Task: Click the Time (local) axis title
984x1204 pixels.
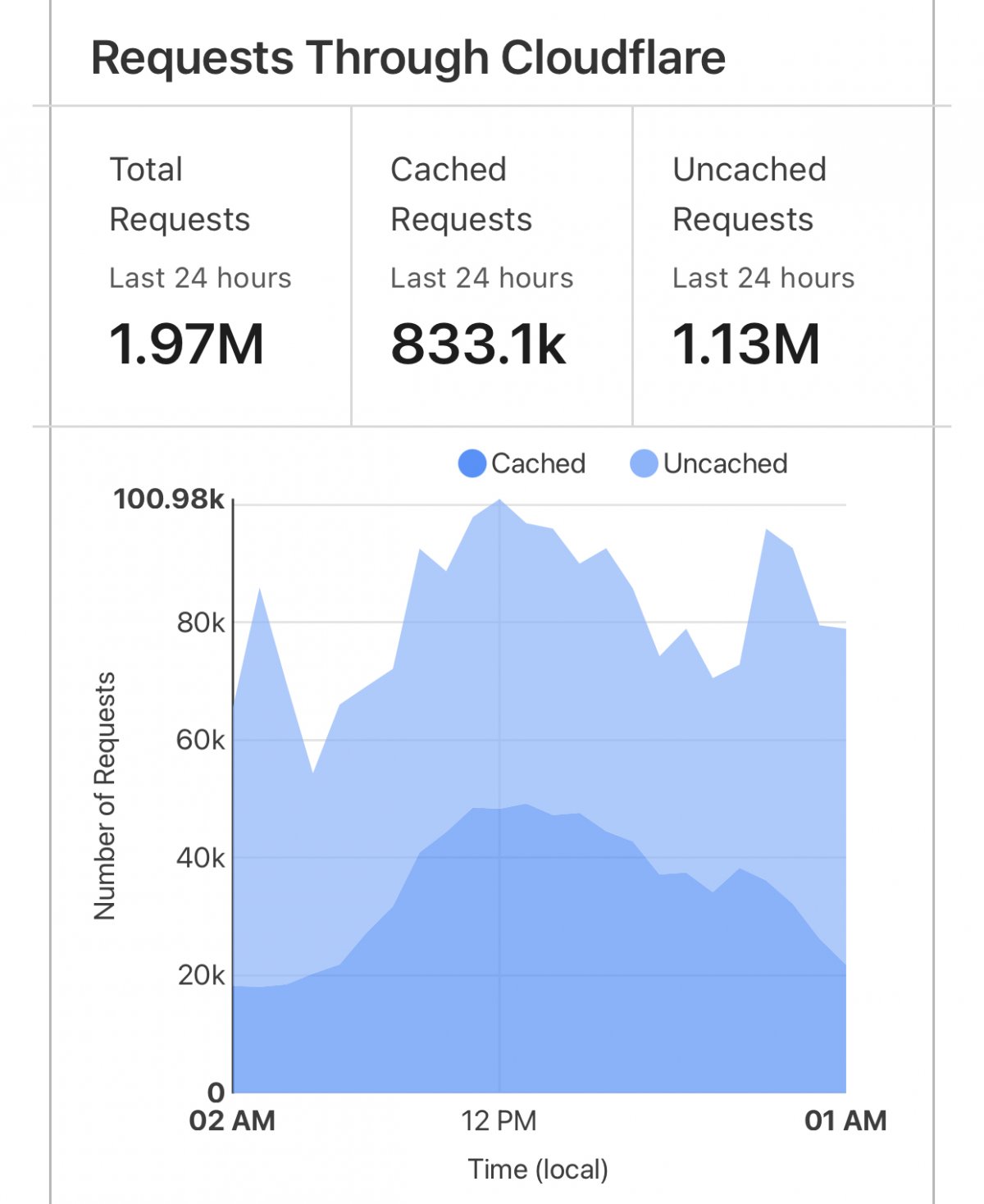Action: [x=538, y=1169]
